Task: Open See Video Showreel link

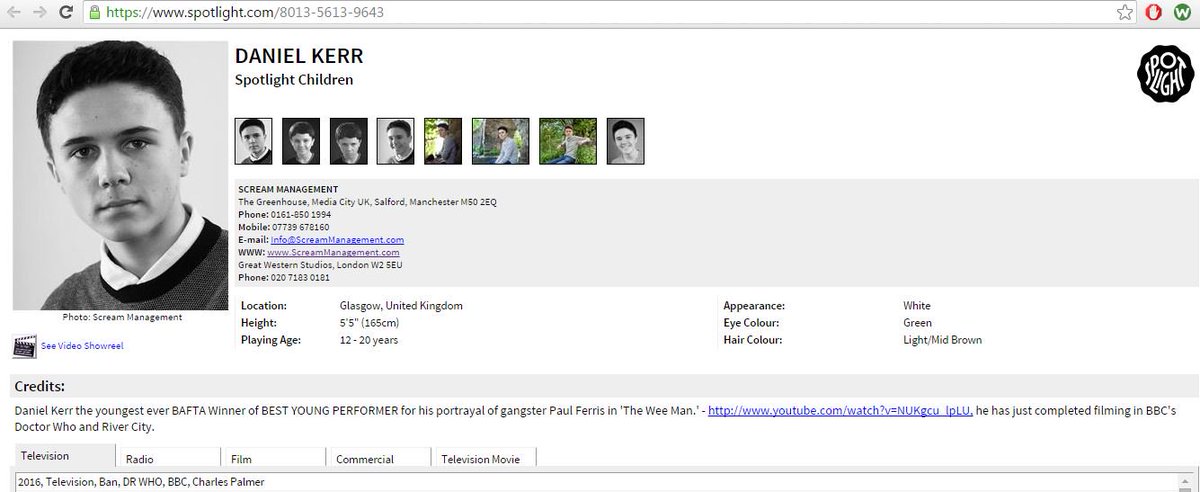Action: [x=82, y=346]
